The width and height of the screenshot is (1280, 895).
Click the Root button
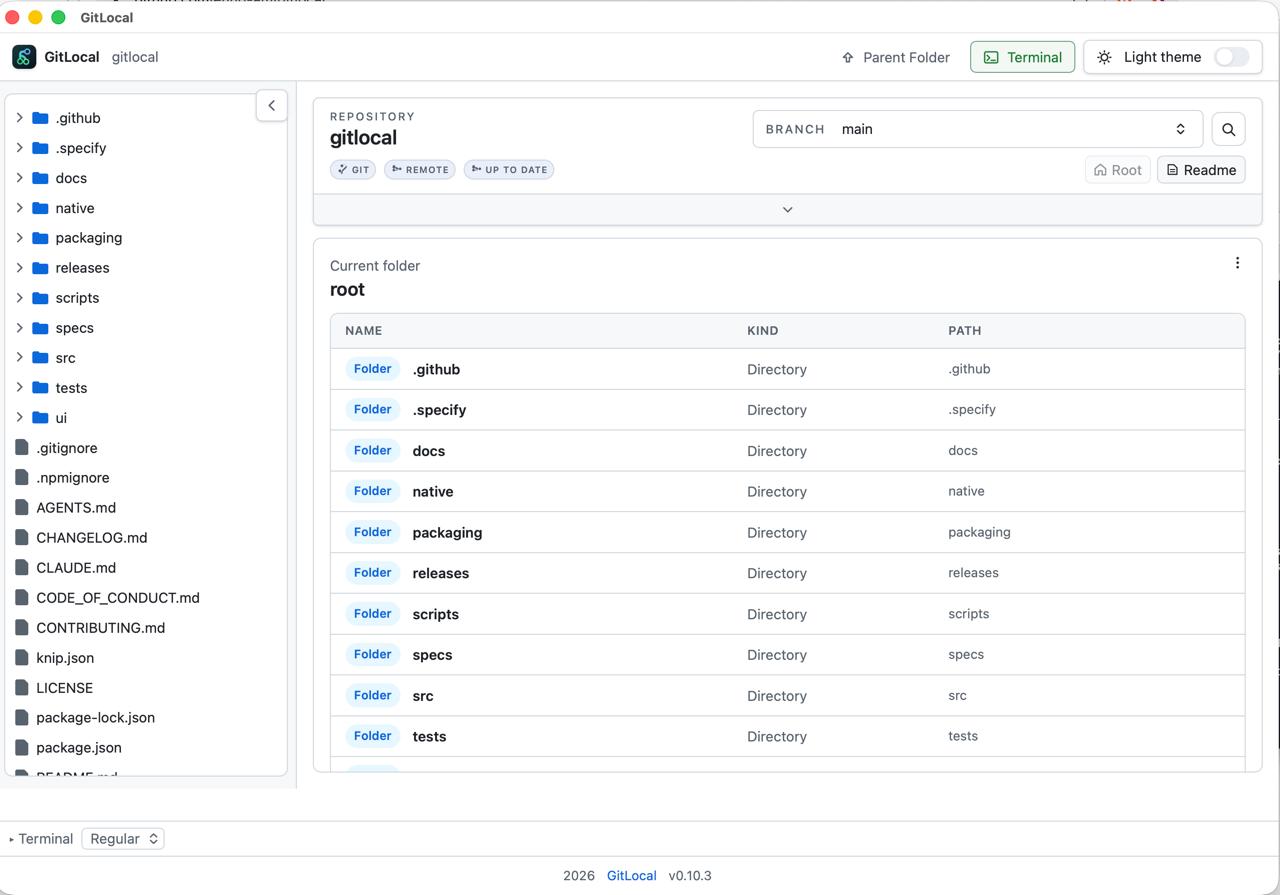pyautogui.click(x=1117, y=170)
